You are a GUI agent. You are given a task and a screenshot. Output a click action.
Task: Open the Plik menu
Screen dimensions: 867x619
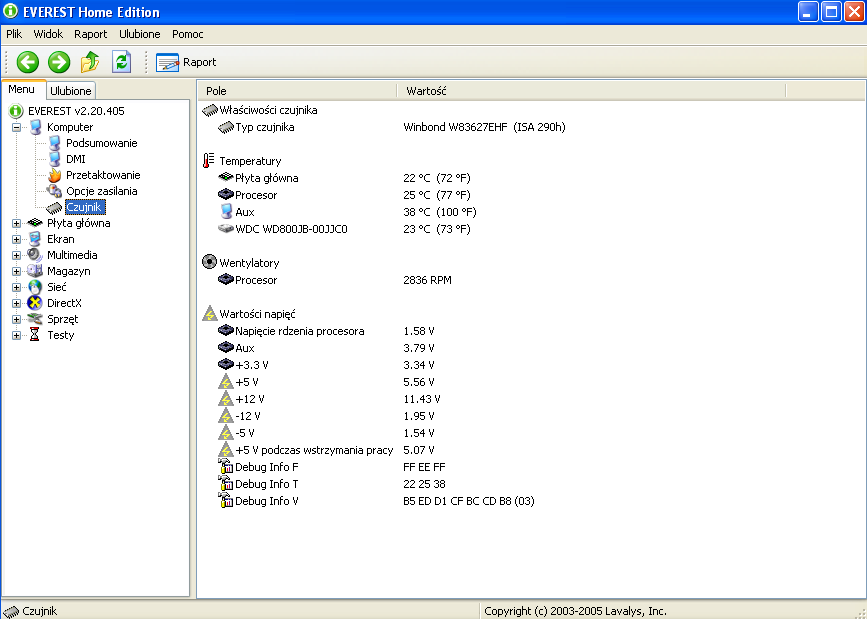click(14, 34)
